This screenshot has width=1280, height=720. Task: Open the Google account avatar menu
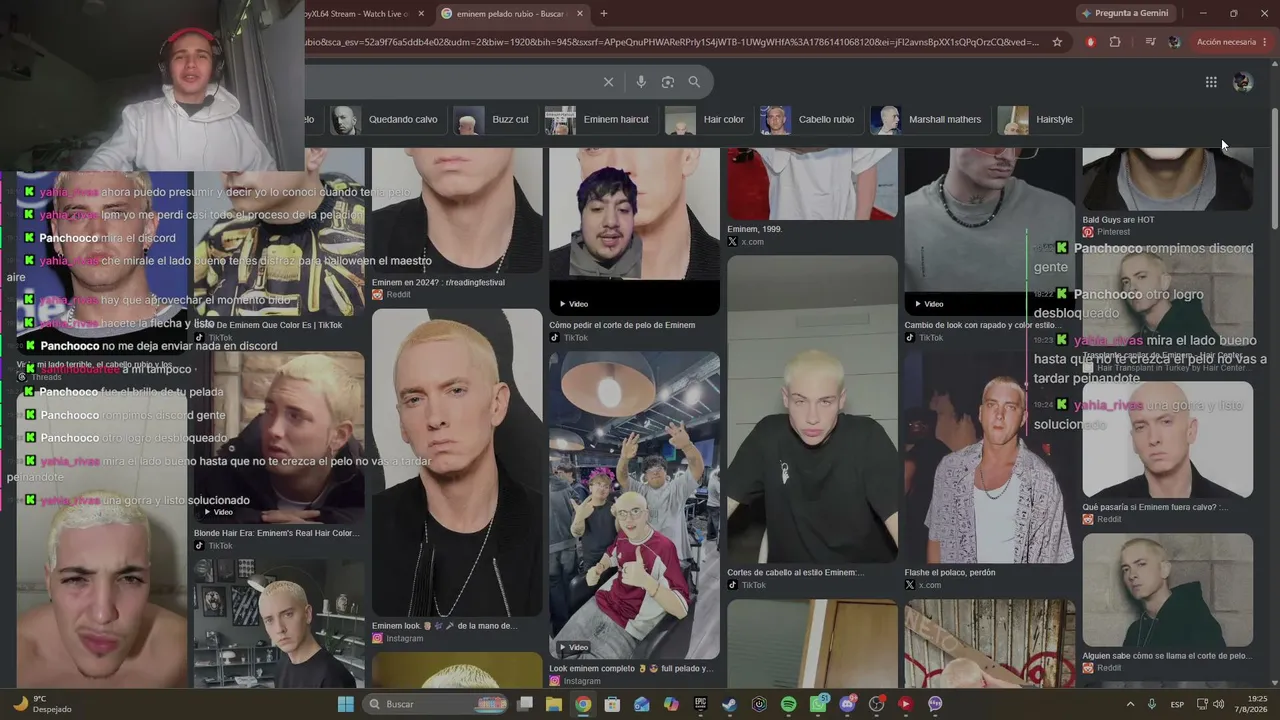pos(1243,82)
